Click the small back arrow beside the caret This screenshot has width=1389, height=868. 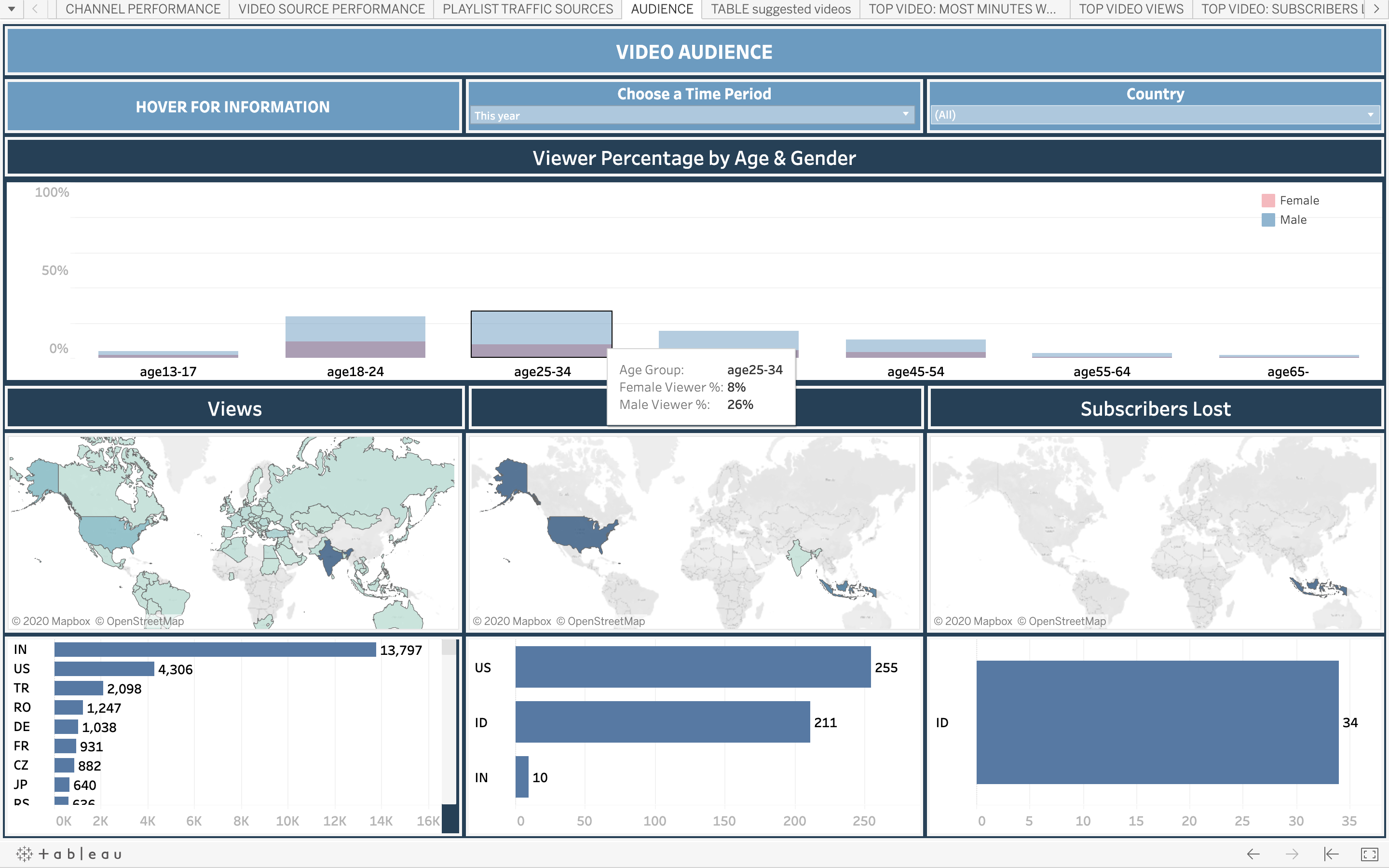pyautogui.click(x=36, y=9)
